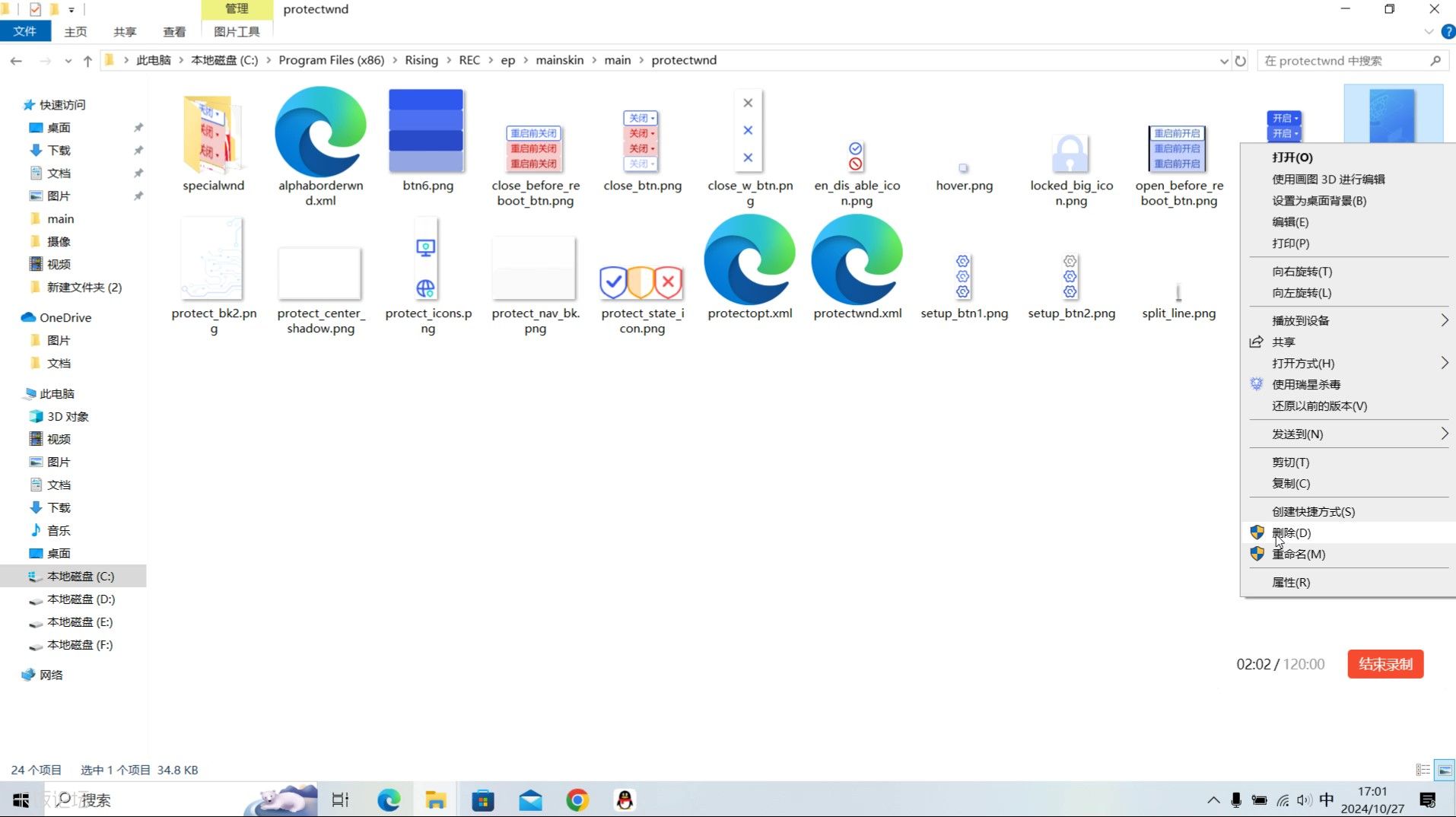The width and height of the screenshot is (1456, 817).
Task: Choose 删除(D) from the context menu
Action: click(x=1347, y=532)
